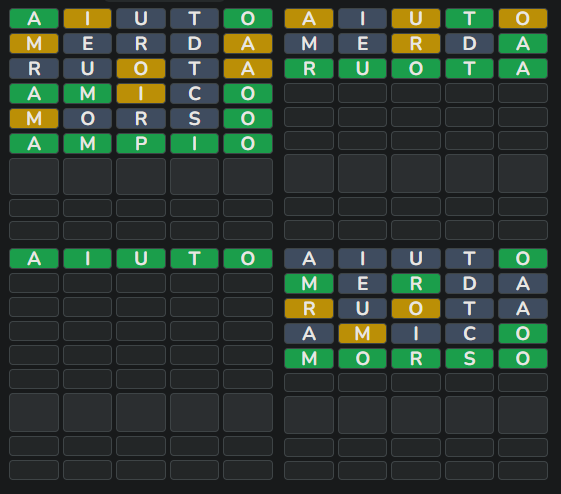Select green U tile of RUOTA, top-right board

click(362, 68)
